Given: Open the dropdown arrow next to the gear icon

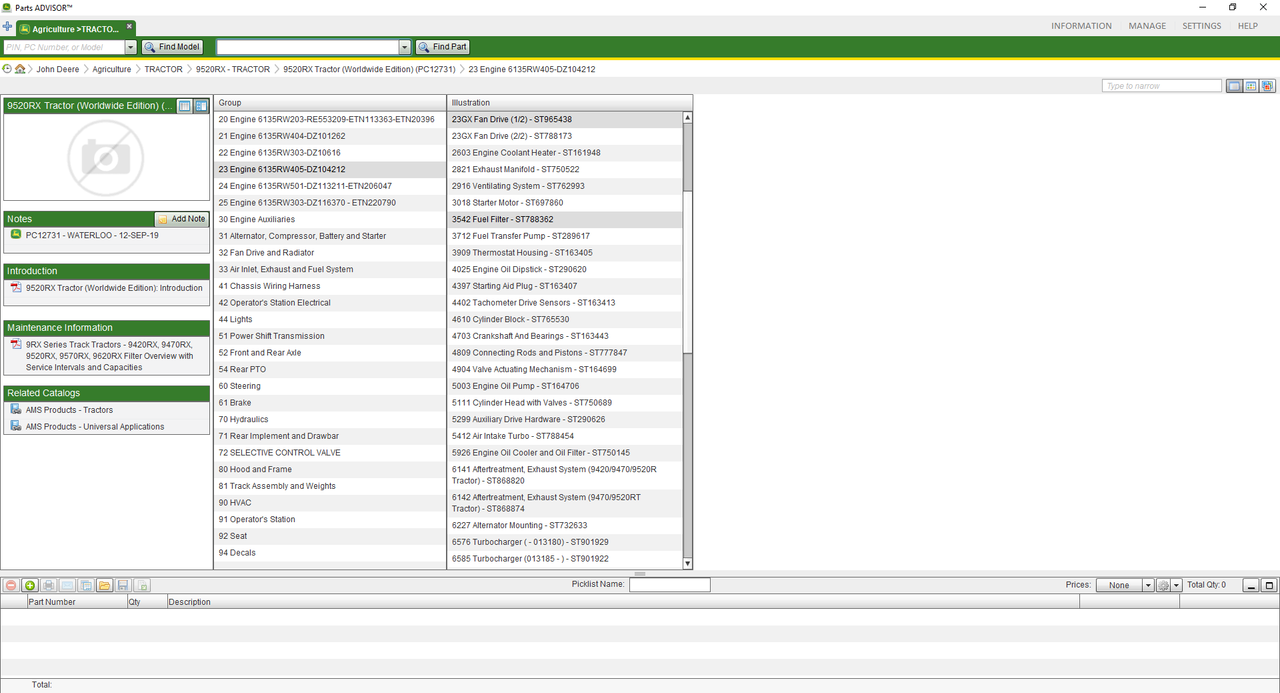Looking at the screenshot, I should (x=1176, y=585).
